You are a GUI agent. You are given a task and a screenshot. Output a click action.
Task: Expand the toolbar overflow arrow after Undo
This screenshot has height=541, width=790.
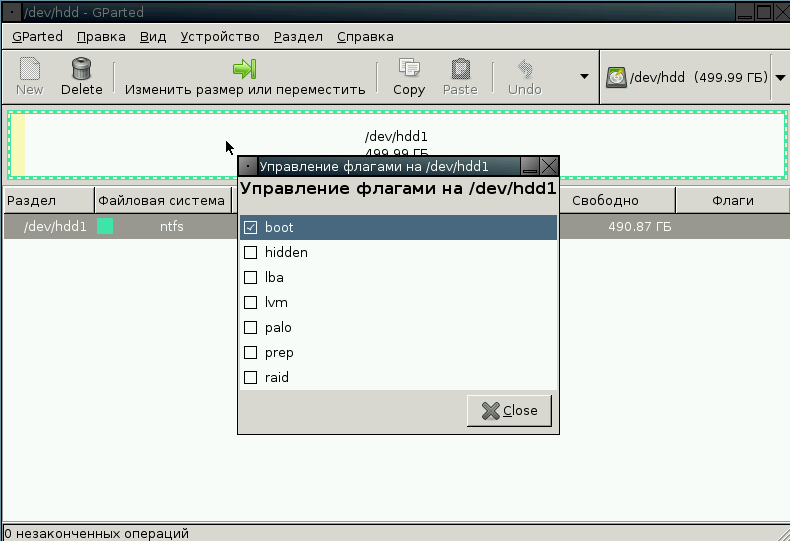coord(584,77)
